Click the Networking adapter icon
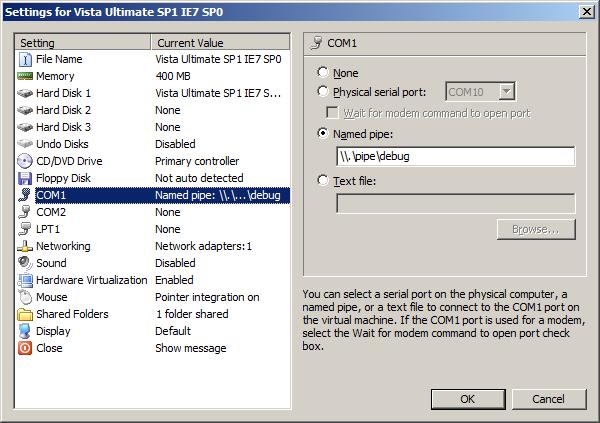This screenshot has height=423, width=600. pos(25,246)
